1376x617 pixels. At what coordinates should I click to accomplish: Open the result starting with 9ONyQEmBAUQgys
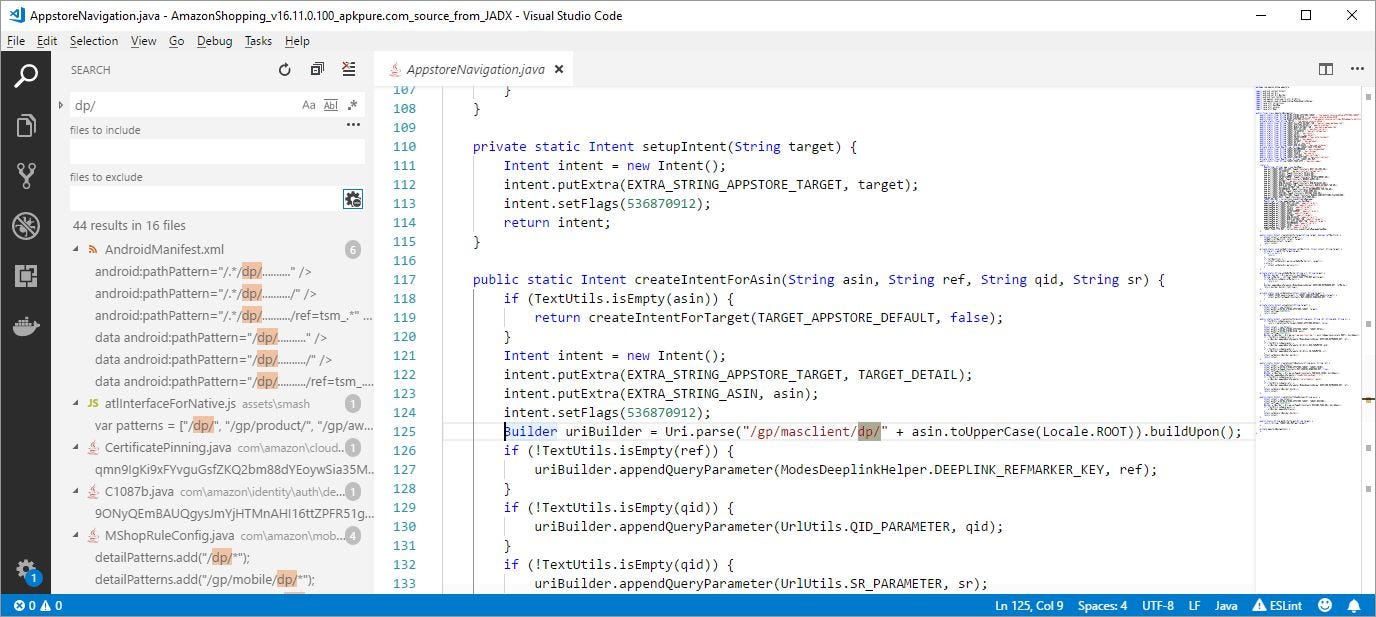click(x=234, y=514)
